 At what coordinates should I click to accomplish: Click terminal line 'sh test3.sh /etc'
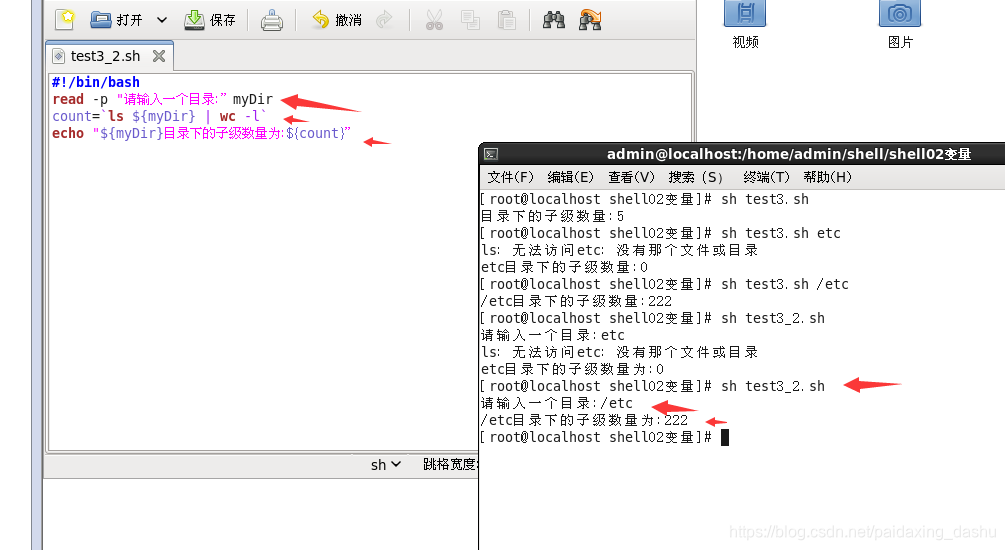click(x=664, y=284)
